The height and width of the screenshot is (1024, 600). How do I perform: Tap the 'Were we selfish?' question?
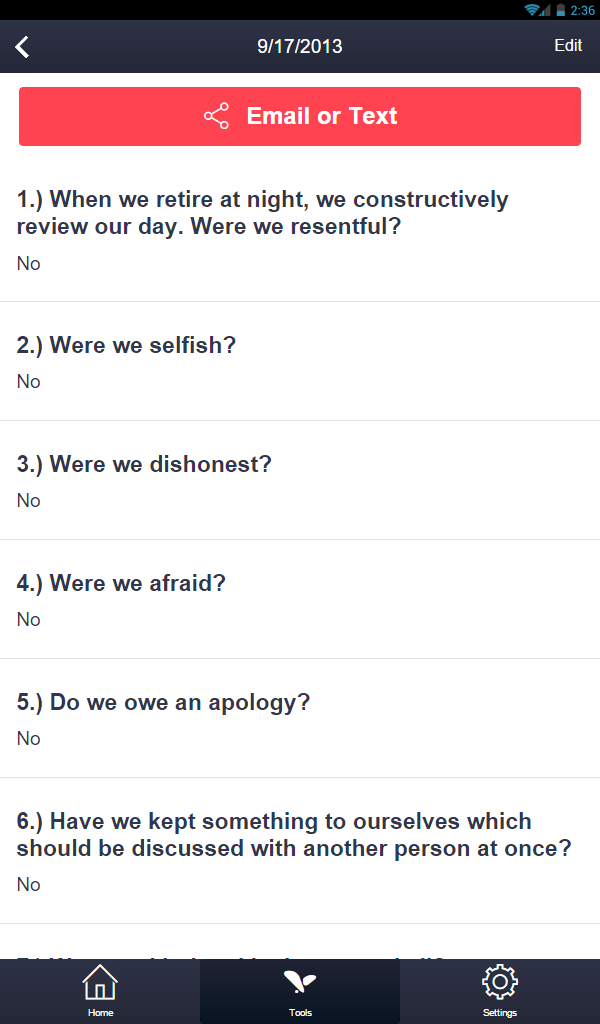[x=142, y=346]
